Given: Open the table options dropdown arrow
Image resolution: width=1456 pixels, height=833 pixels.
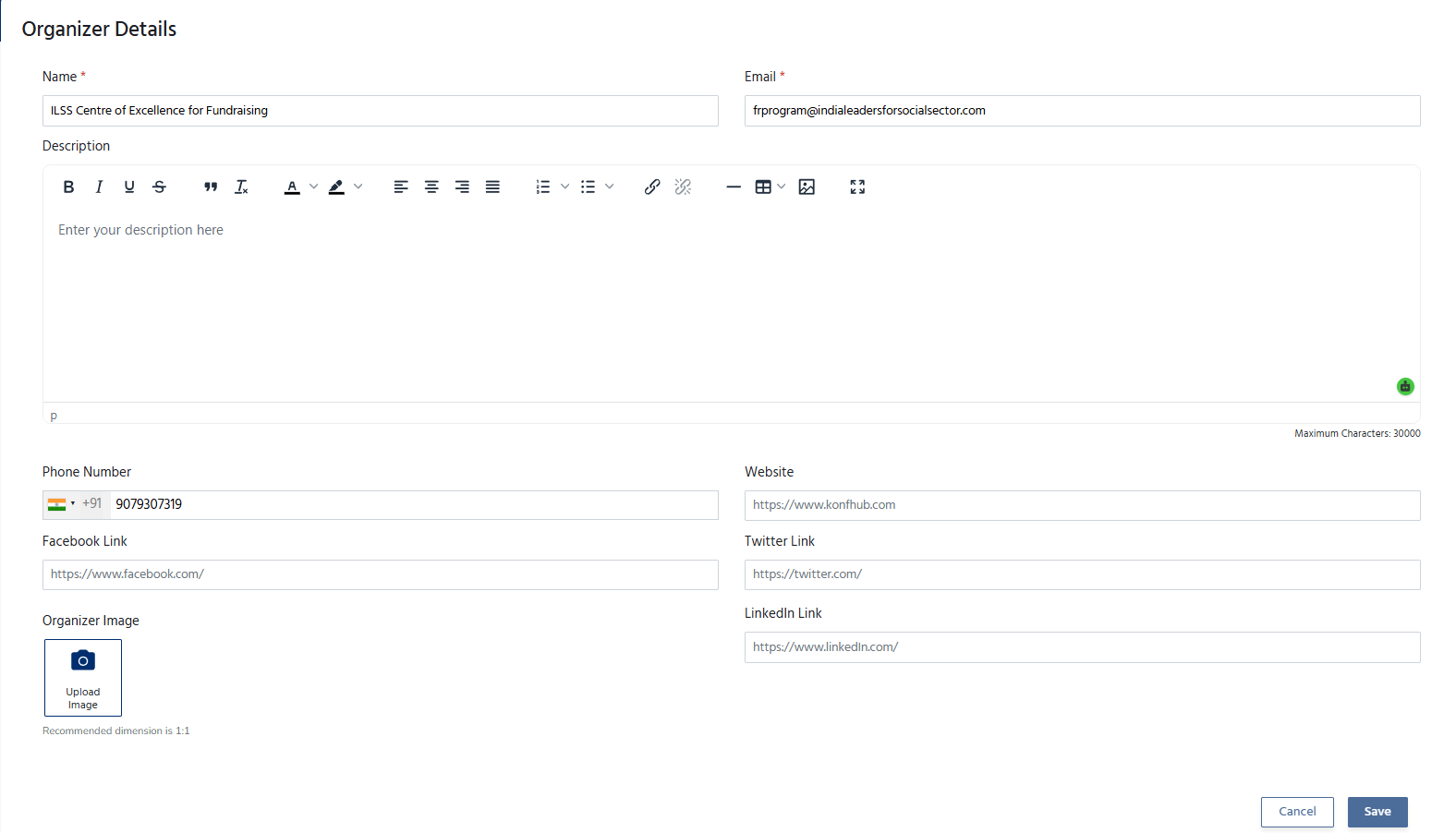Looking at the screenshot, I should pyautogui.click(x=782, y=187).
